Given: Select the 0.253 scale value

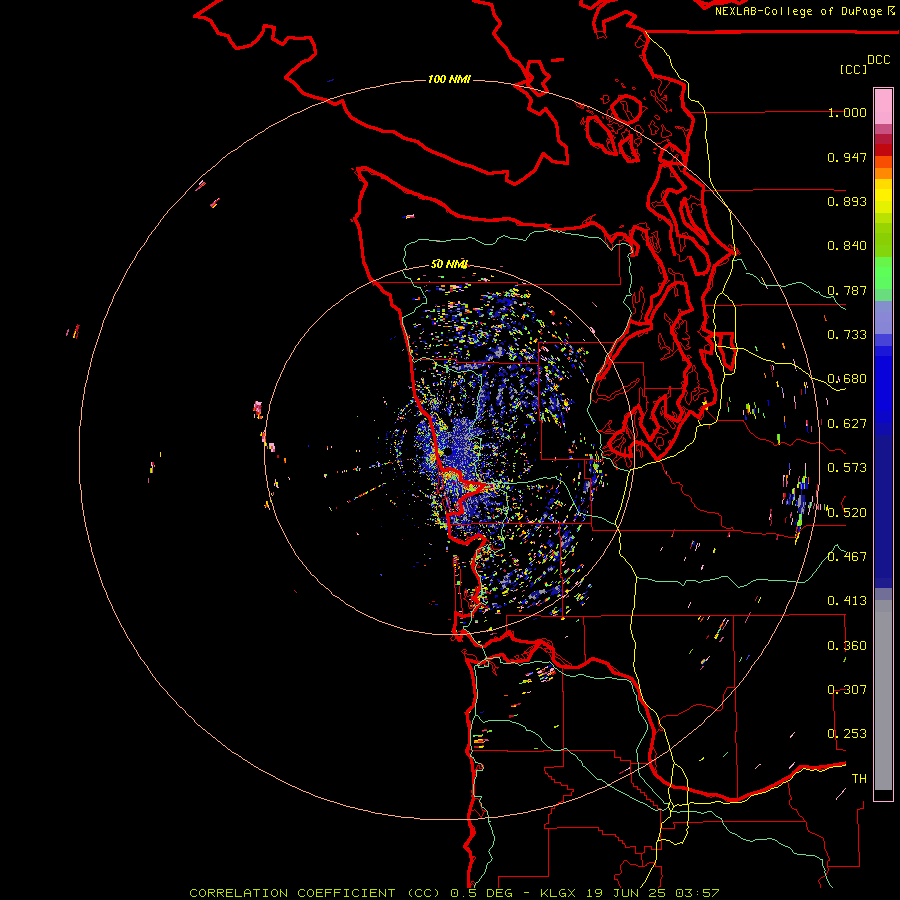Looking at the screenshot, I should pos(847,734).
